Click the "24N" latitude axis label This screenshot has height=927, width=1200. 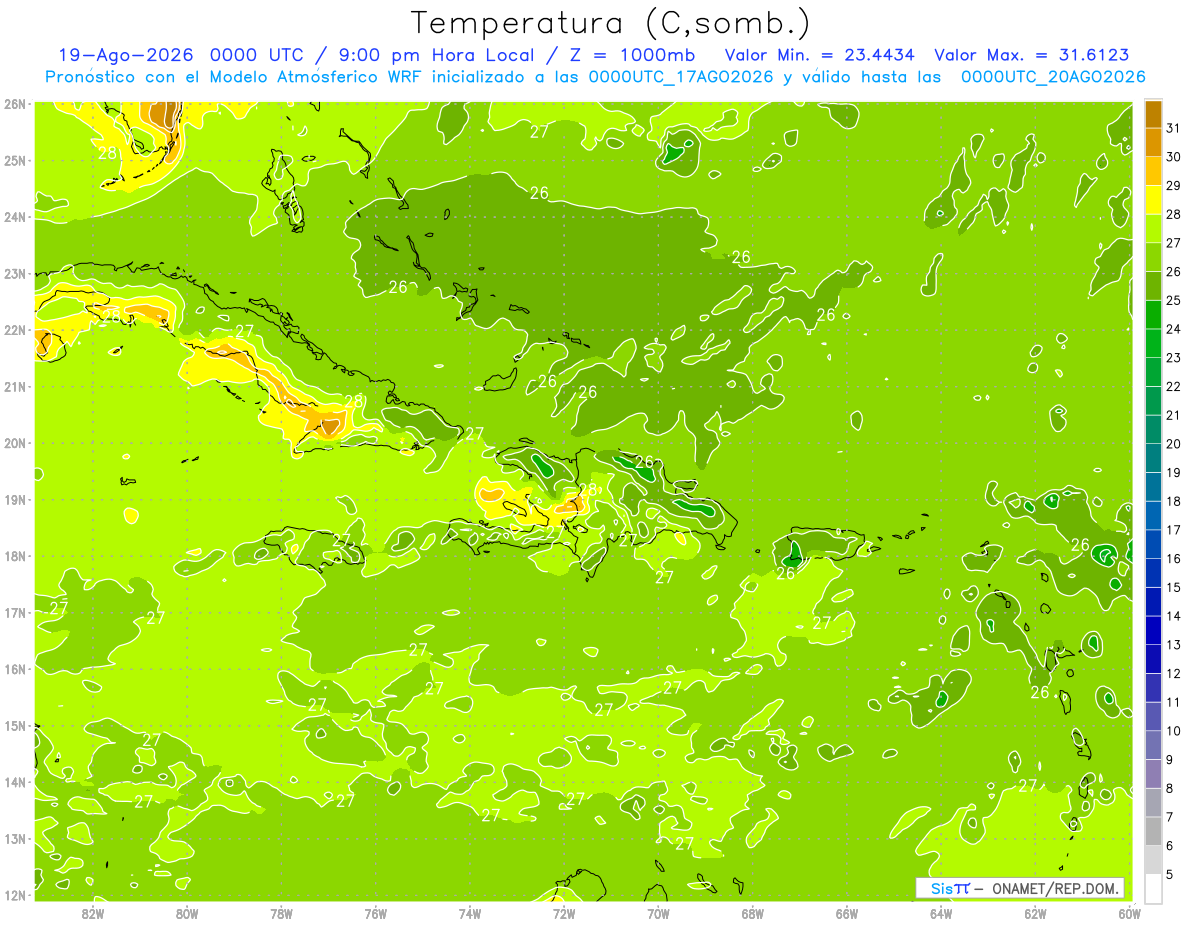[x=15, y=217]
